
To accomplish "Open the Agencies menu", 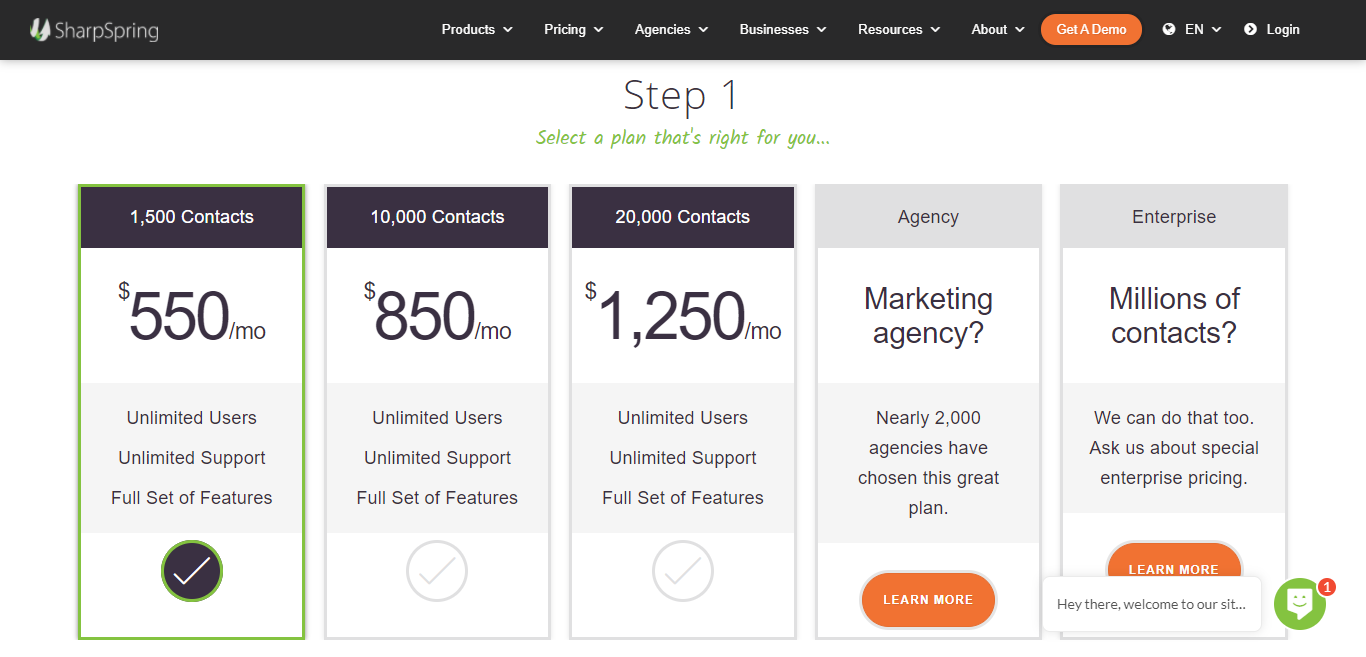I will (x=671, y=30).
